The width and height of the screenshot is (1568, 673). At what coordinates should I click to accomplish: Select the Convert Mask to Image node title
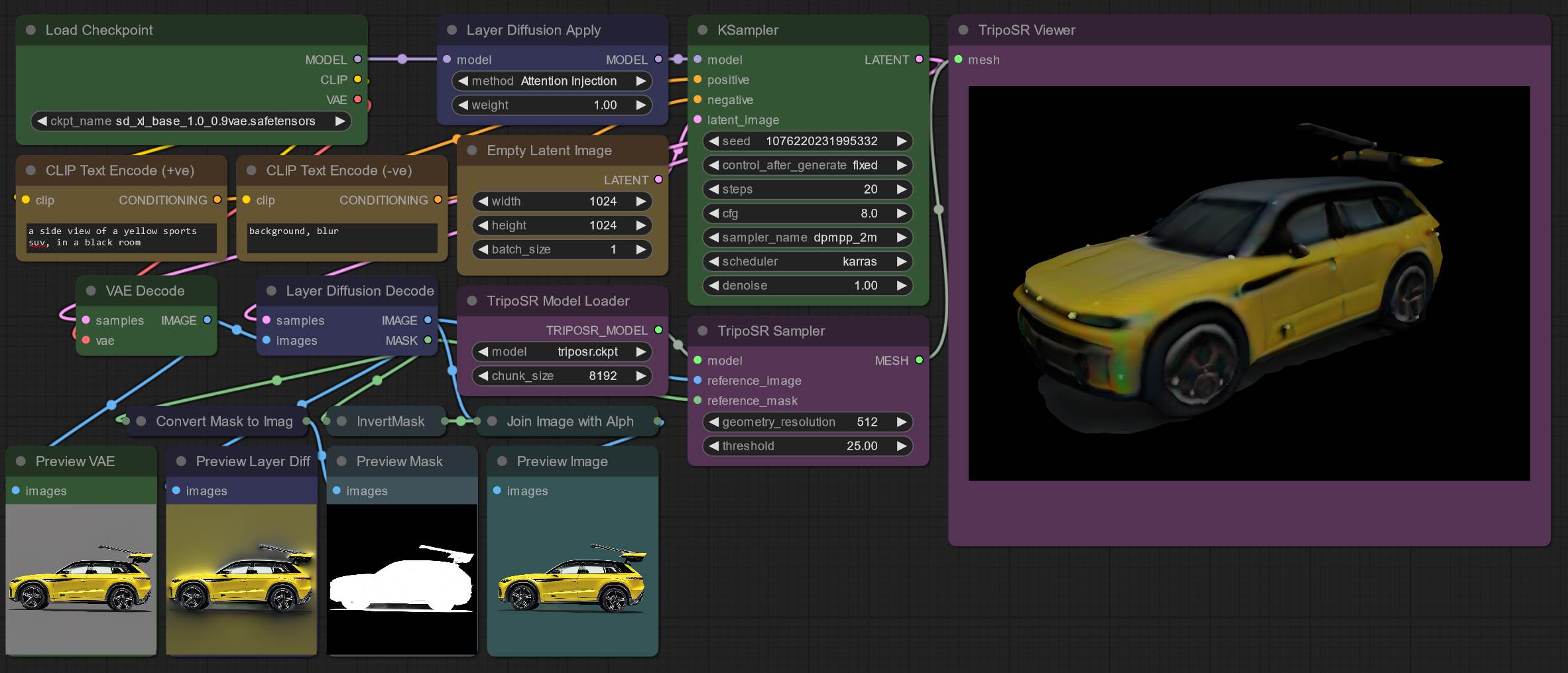[224, 421]
